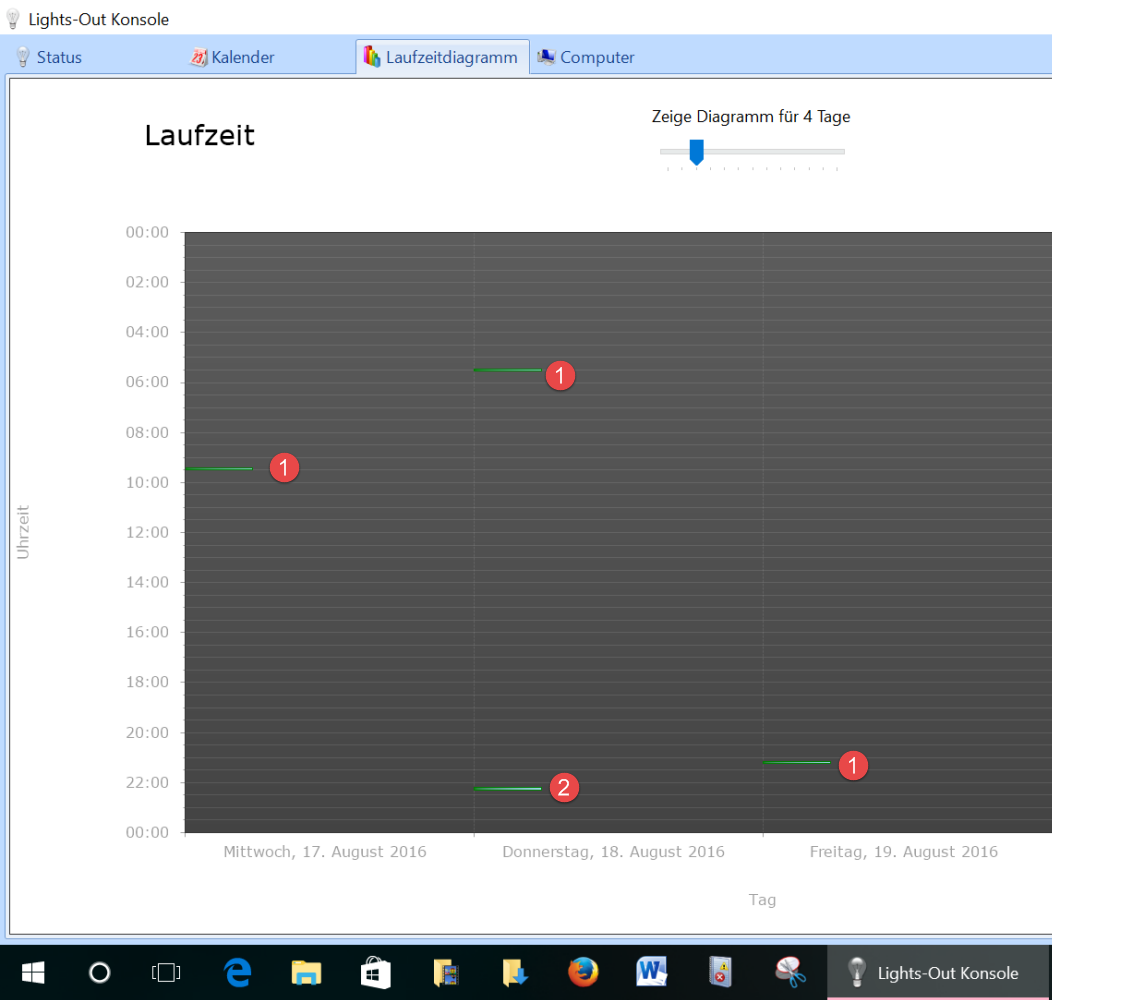Click red marker 1 near 06:00 on Donnerstag
The width and height of the screenshot is (1142, 1000).
click(560, 376)
